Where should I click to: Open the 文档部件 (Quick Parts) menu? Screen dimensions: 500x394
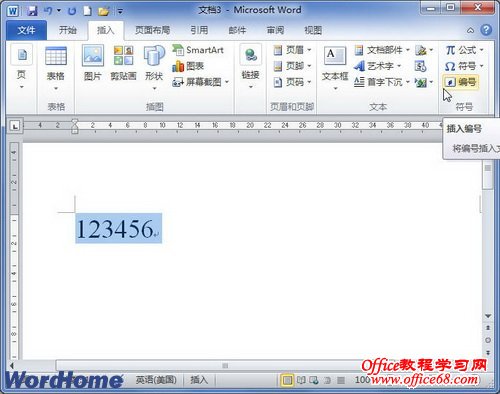(382, 50)
